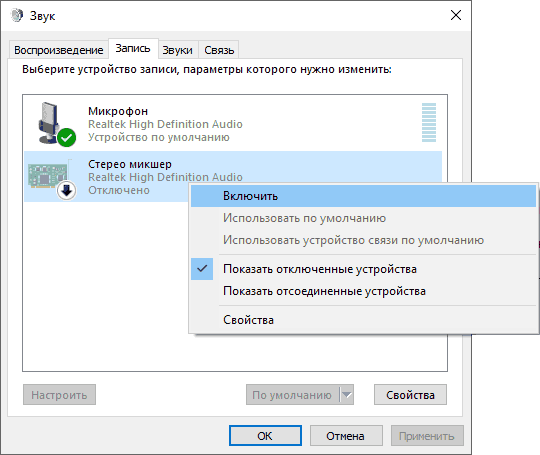Click Realtek High Definition Audio under Микрофон
The height and width of the screenshot is (455, 540).
point(165,124)
